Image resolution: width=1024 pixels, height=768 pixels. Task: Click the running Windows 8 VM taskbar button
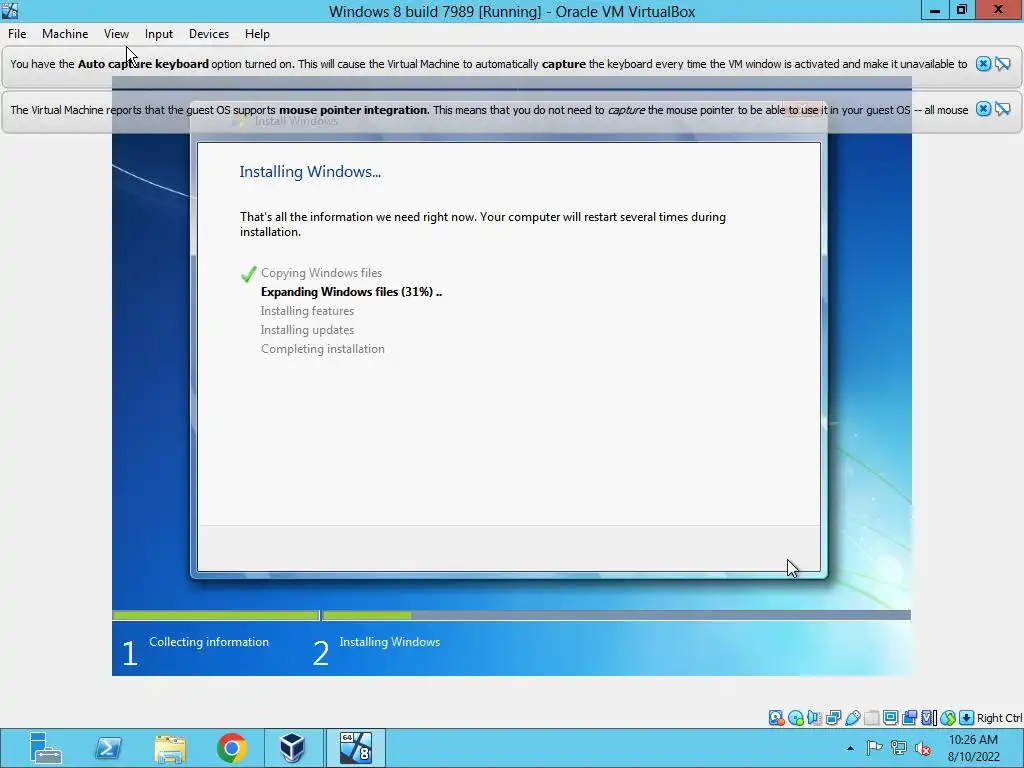[x=356, y=748]
